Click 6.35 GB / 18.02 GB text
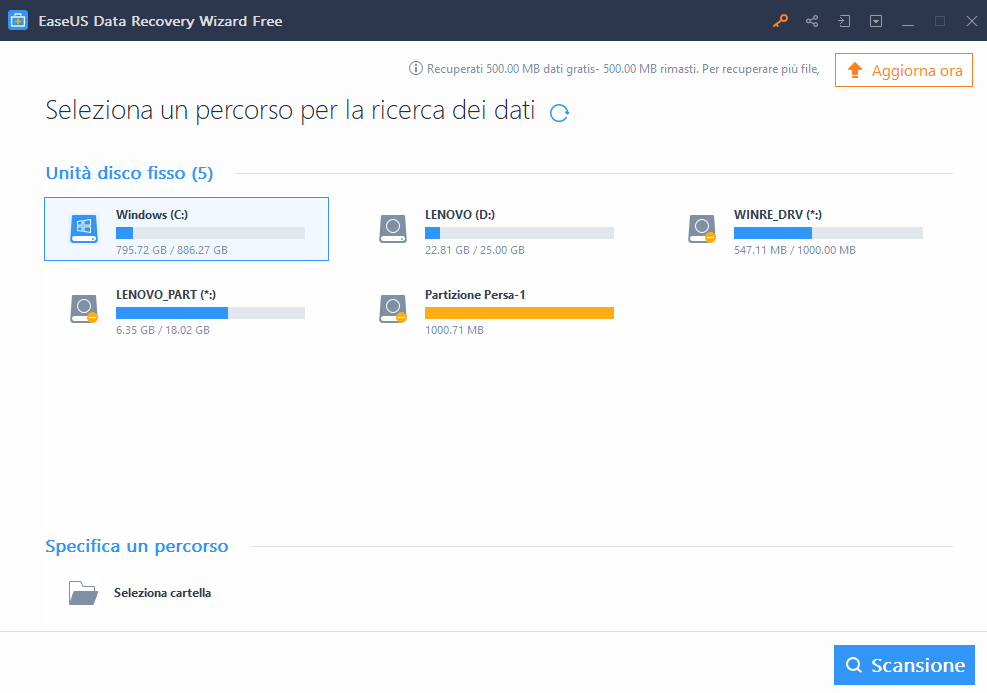Viewport: 987px width, 693px height. click(162, 330)
